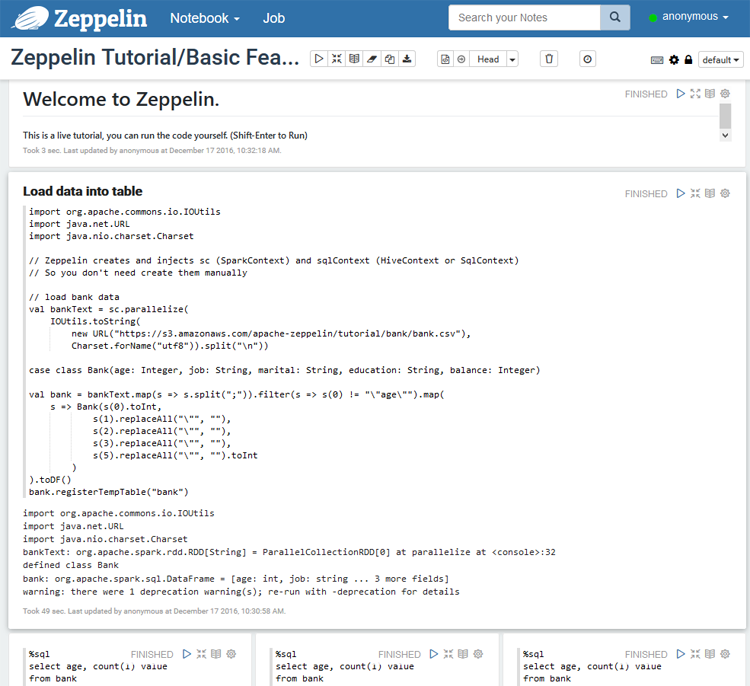Open interpreter binding gear in note toolbar

coord(673,60)
